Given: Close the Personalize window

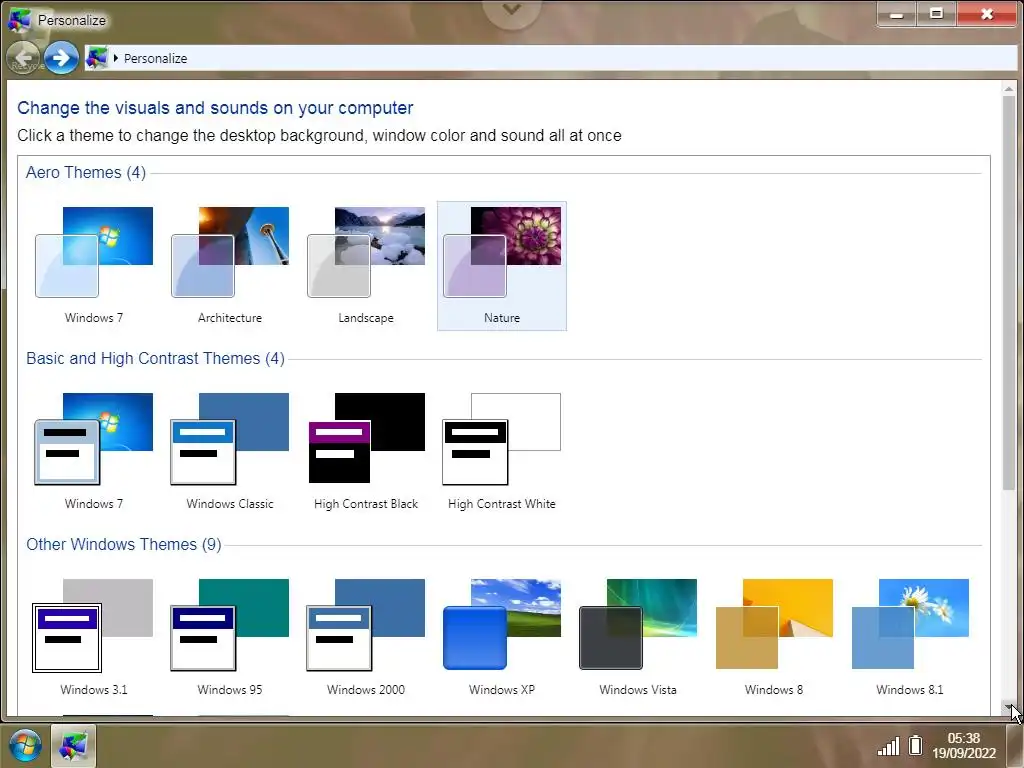Looking at the screenshot, I should point(987,14).
